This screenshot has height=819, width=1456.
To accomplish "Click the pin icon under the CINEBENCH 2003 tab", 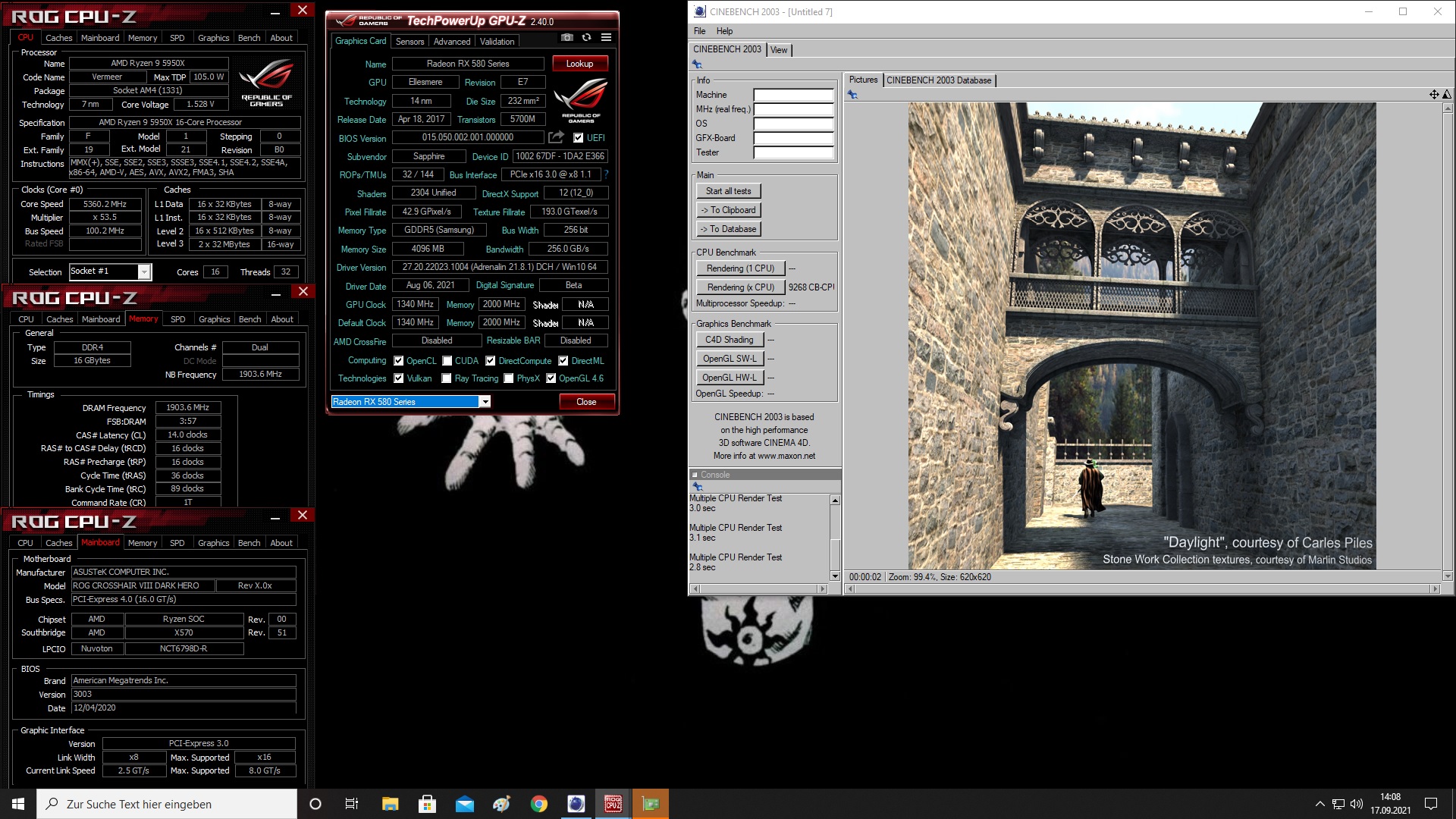I will tap(697, 64).
